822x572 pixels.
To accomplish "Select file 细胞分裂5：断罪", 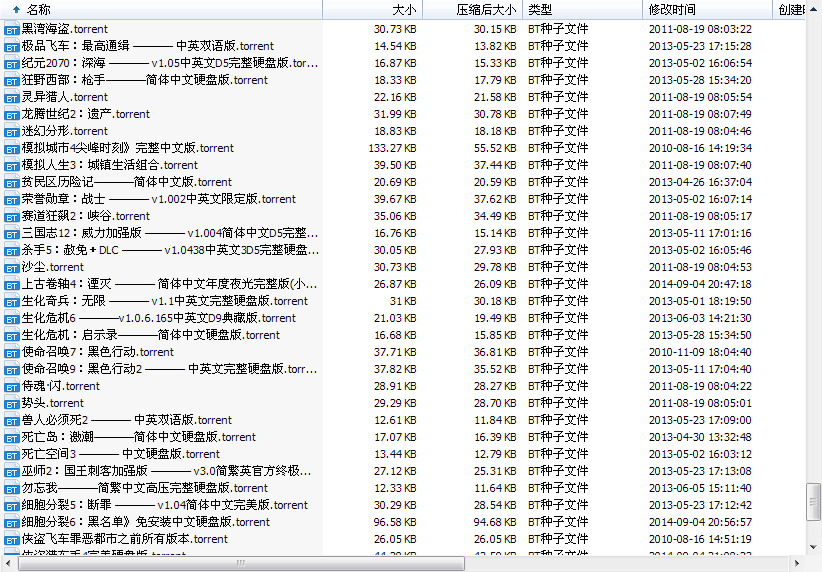I will coord(164,505).
